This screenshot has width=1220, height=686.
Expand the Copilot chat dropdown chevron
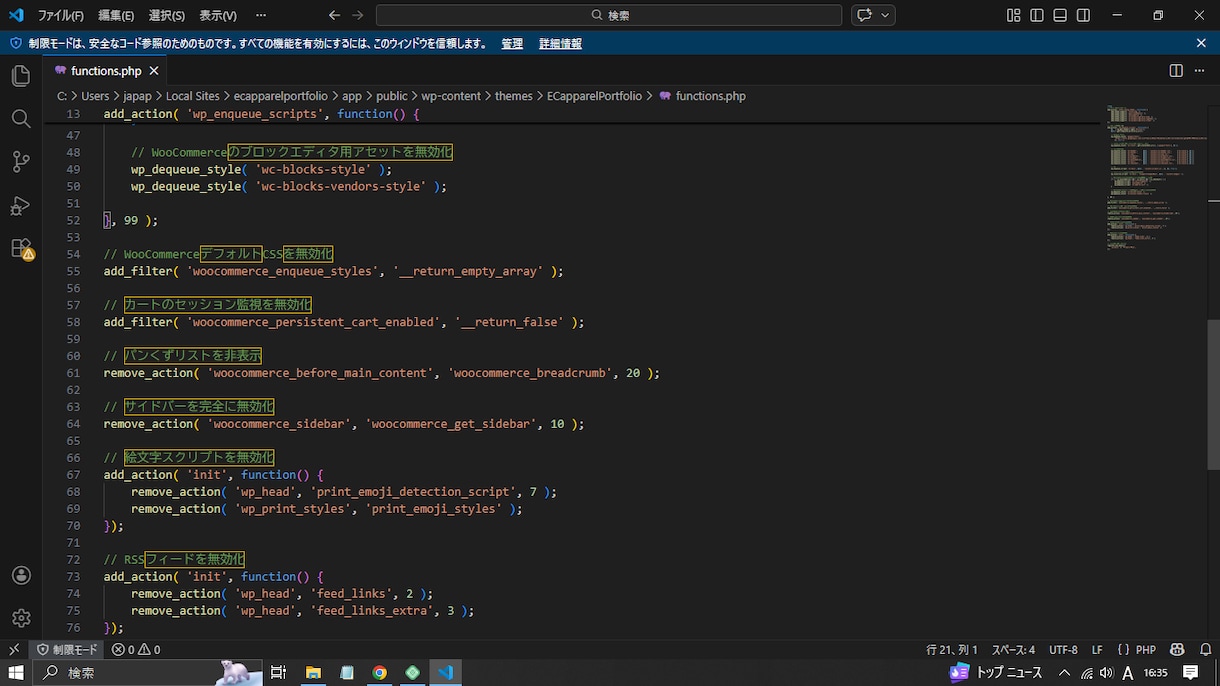[x=885, y=15]
